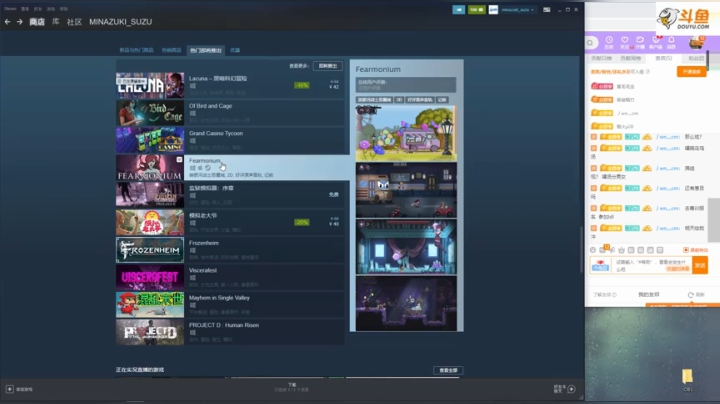Open the 粉丝团 tab in Douyu
The width and height of the screenshot is (720, 404).
pos(696,58)
